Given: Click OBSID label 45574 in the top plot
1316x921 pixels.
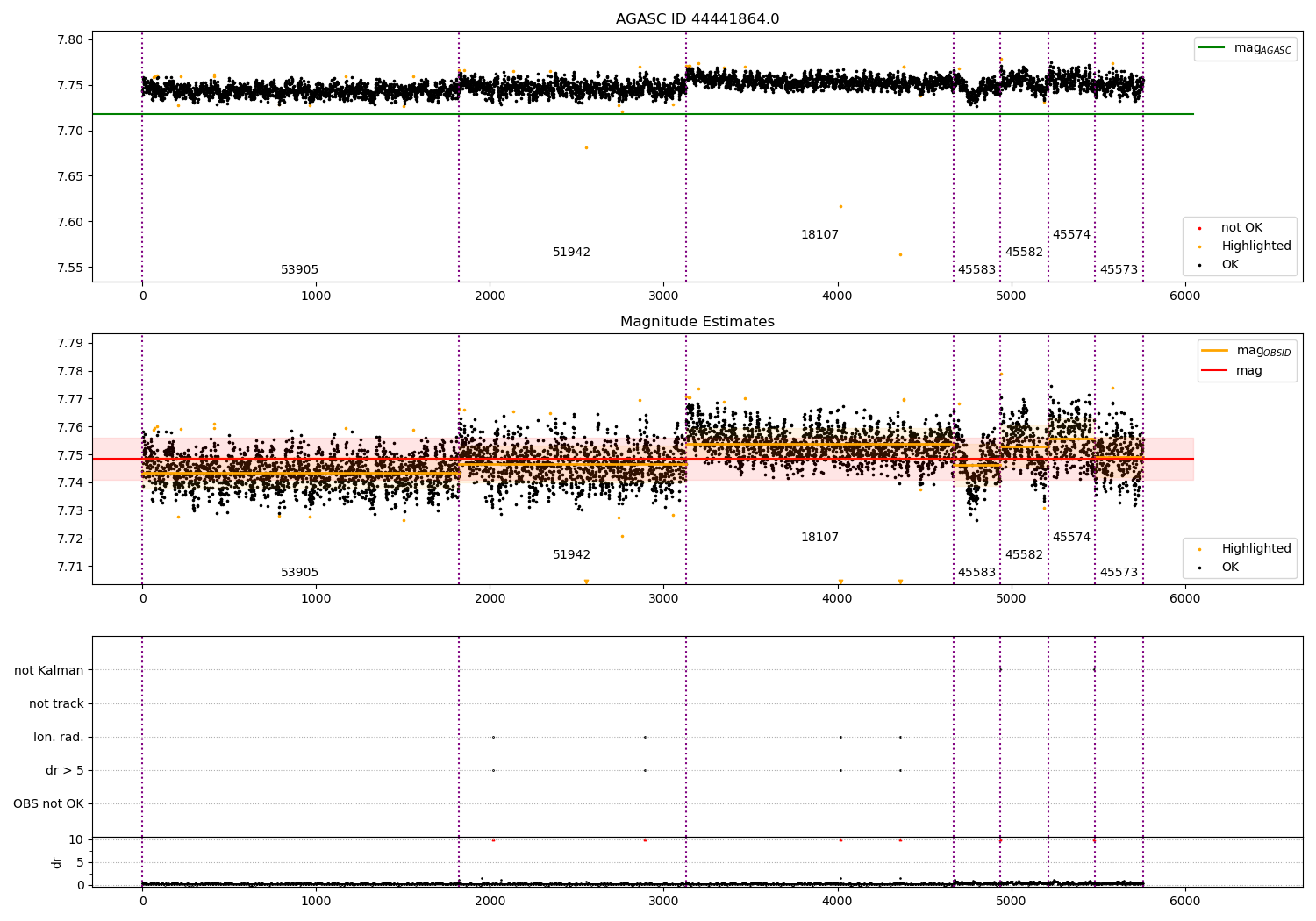Looking at the screenshot, I should [x=1071, y=235].
